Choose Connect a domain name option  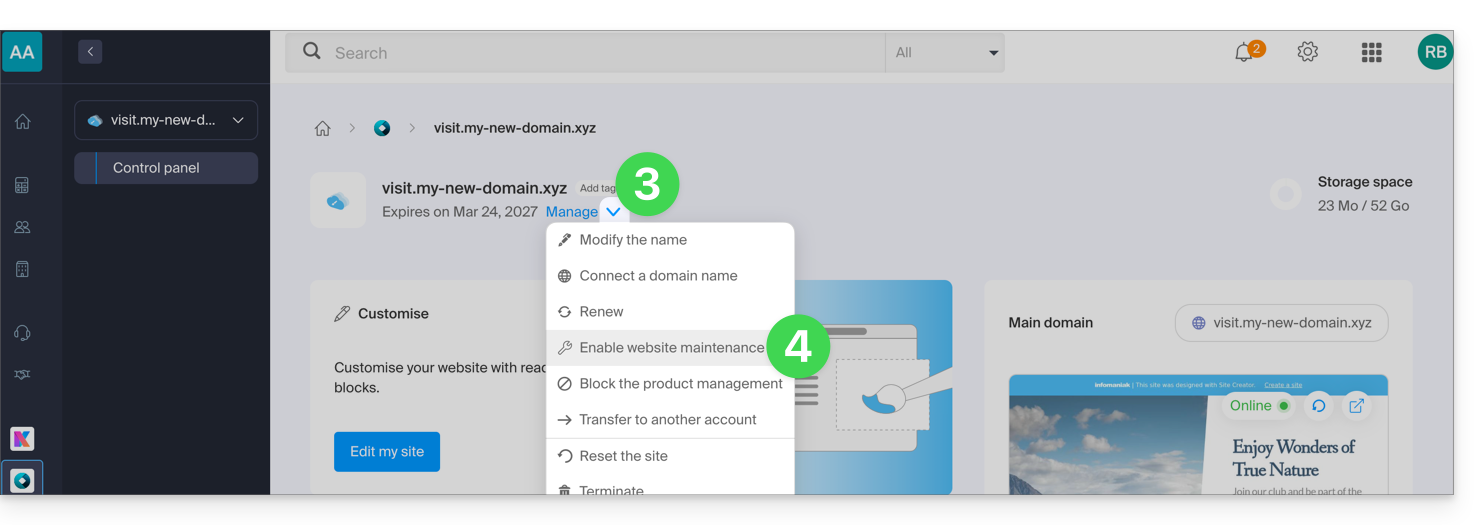pos(658,276)
